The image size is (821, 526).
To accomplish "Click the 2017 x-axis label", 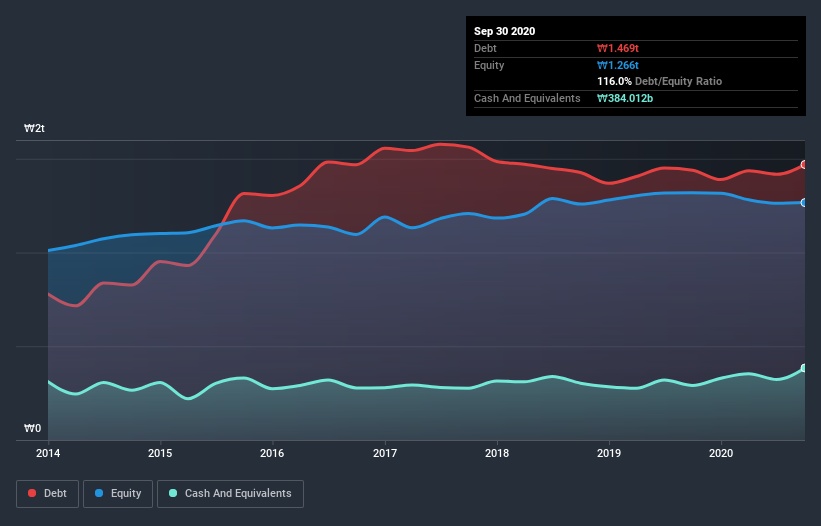I will coord(385,453).
